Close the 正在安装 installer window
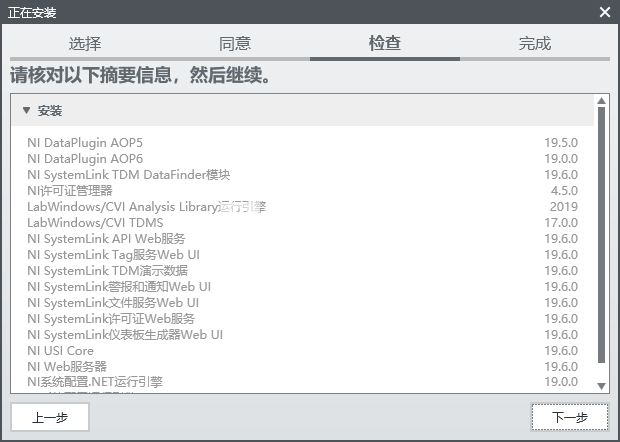Viewport: 620px width, 442px height. [605, 12]
